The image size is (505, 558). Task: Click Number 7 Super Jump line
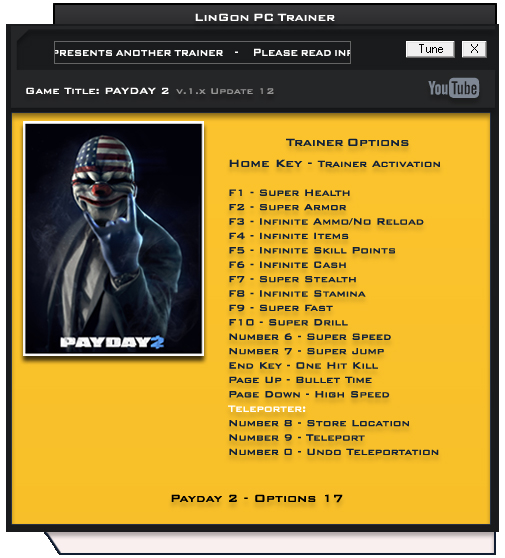point(306,351)
